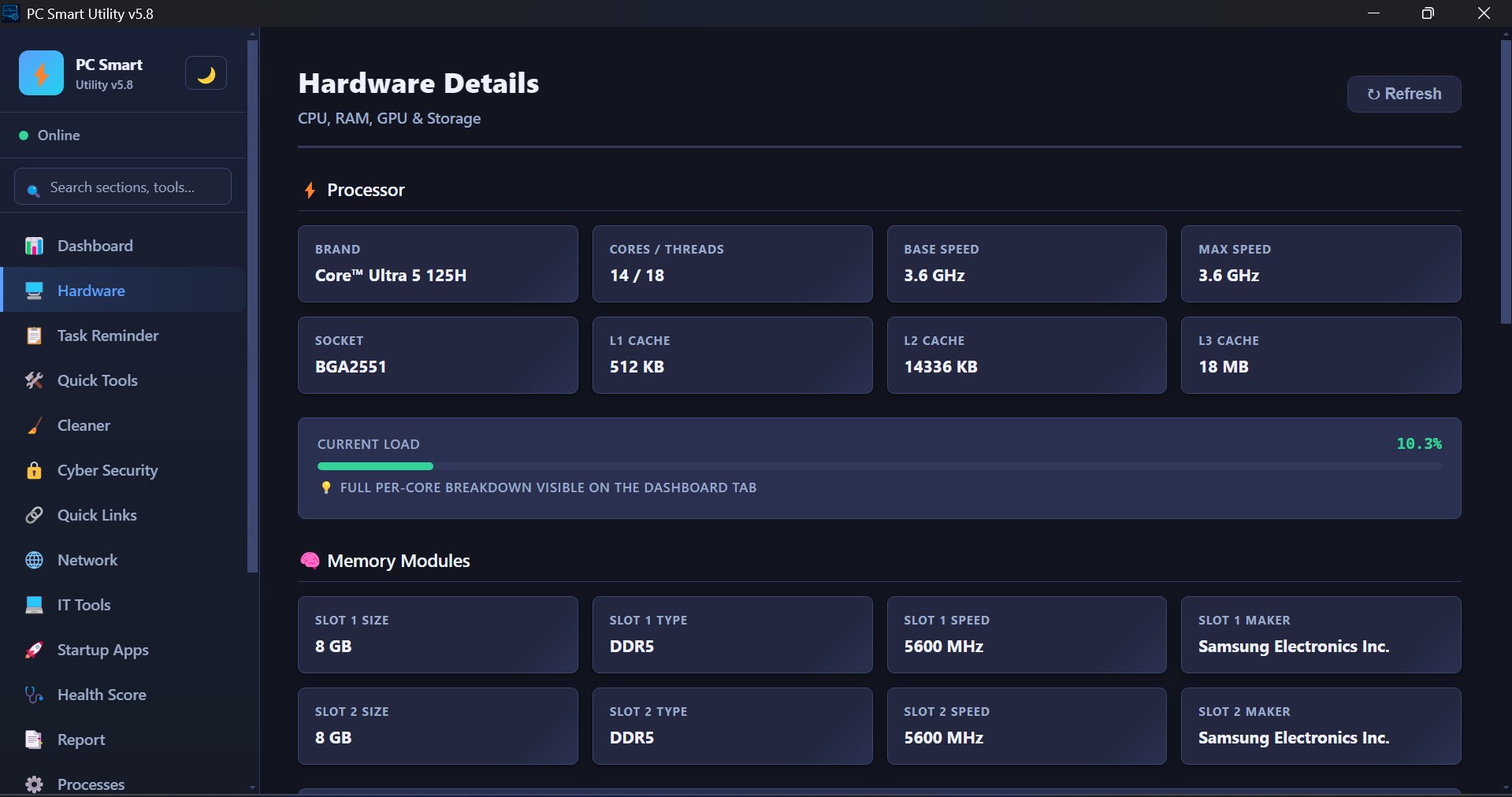
Task: Click the 10.3% current load value
Action: [1419, 444]
